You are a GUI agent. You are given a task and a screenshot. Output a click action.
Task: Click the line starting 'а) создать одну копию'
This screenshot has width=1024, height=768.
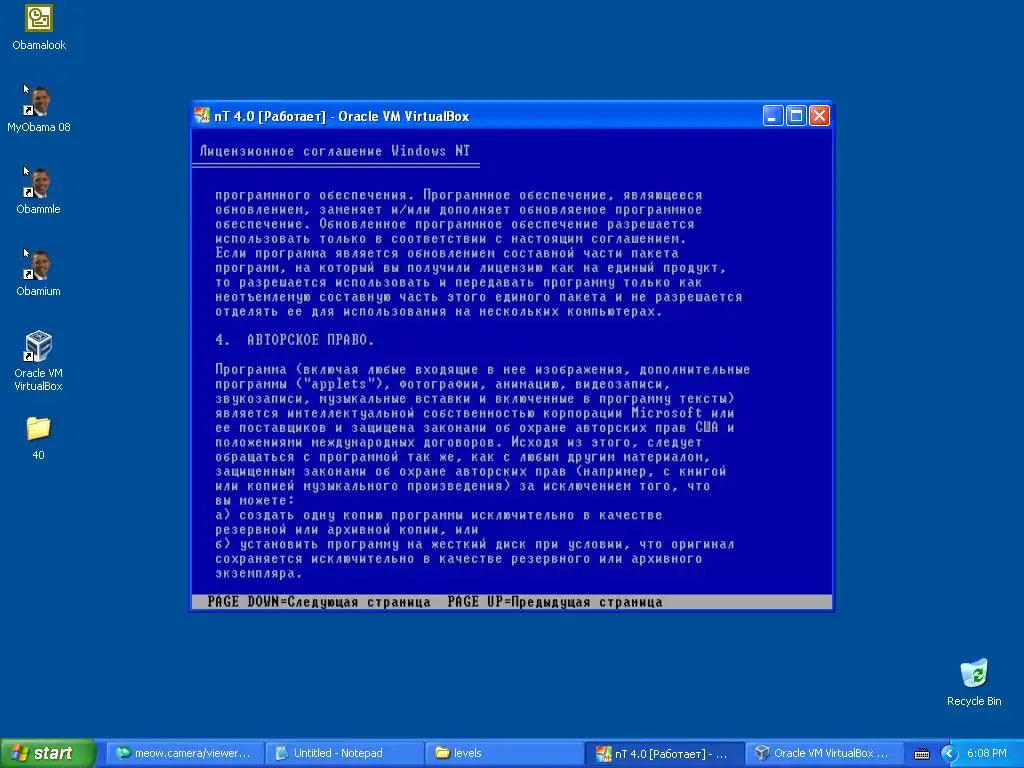[439, 515]
